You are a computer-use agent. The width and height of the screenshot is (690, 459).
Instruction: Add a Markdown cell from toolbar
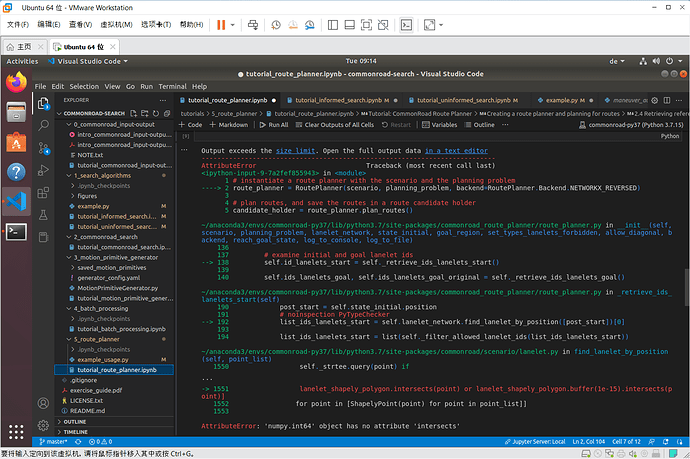229,125
